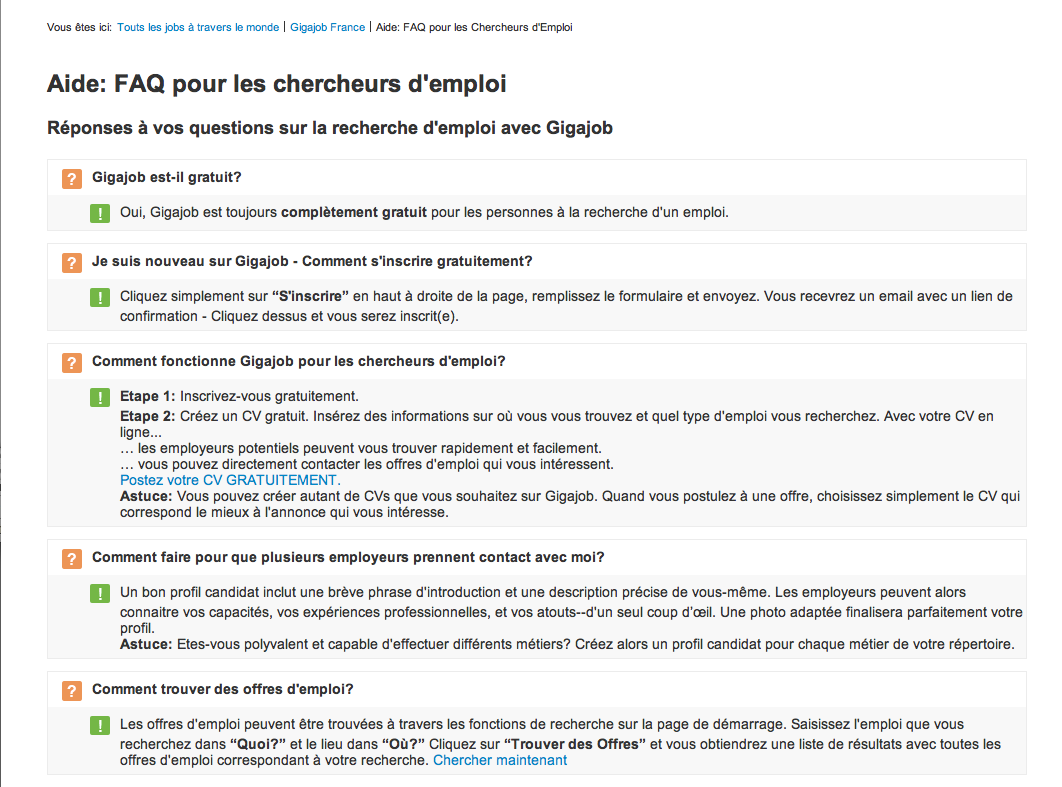The image size is (1062, 787).
Task: Click the orange question icon beside 'Comment trouver des offres d'emploi?'
Action: pyautogui.click(x=72, y=691)
